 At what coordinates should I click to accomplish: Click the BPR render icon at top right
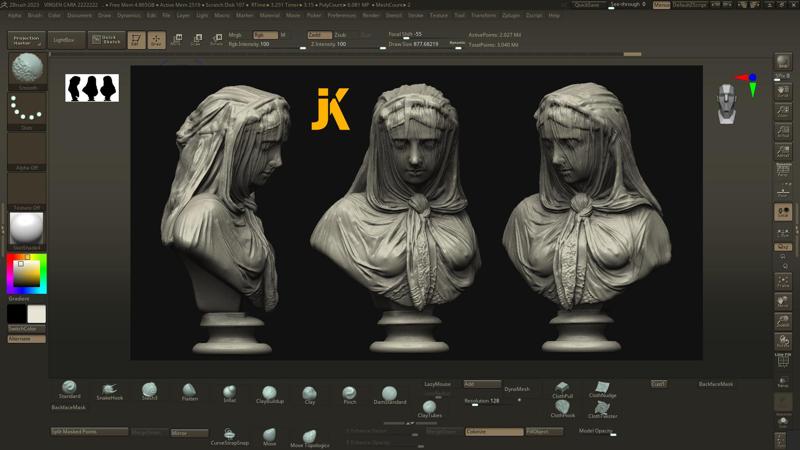tap(783, 62)
